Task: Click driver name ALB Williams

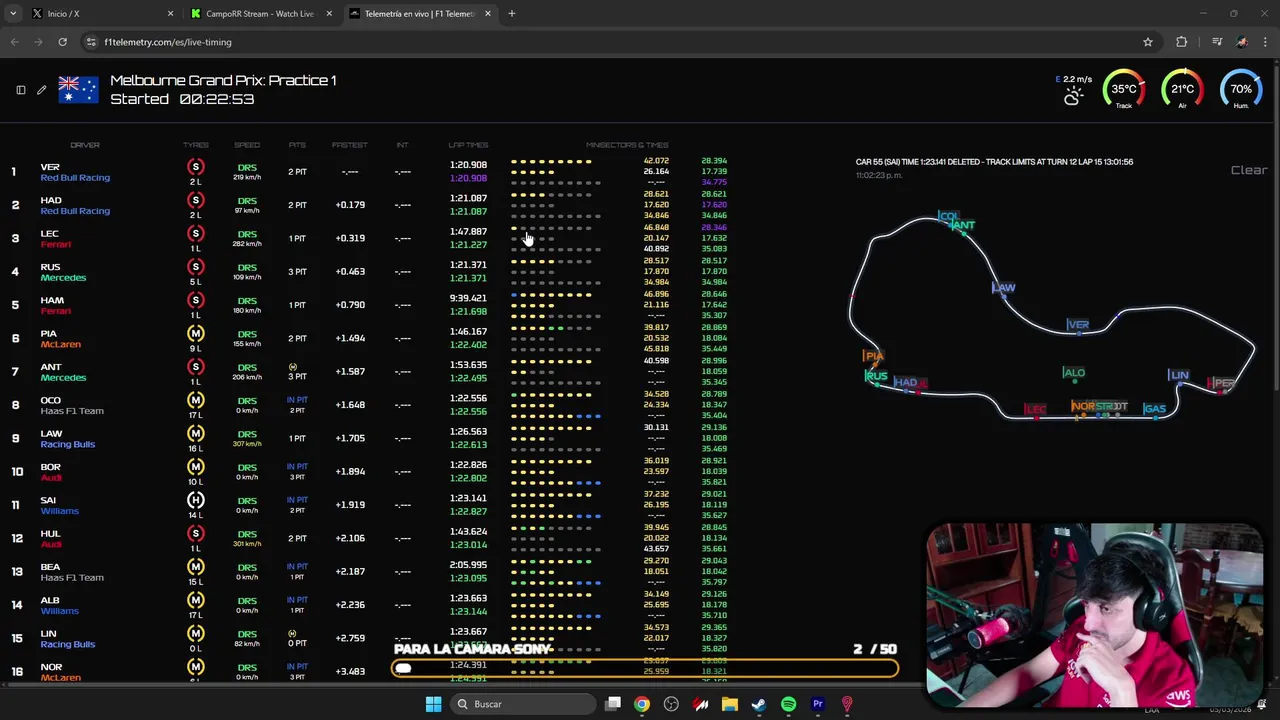Action: click(x=59, y=605)
